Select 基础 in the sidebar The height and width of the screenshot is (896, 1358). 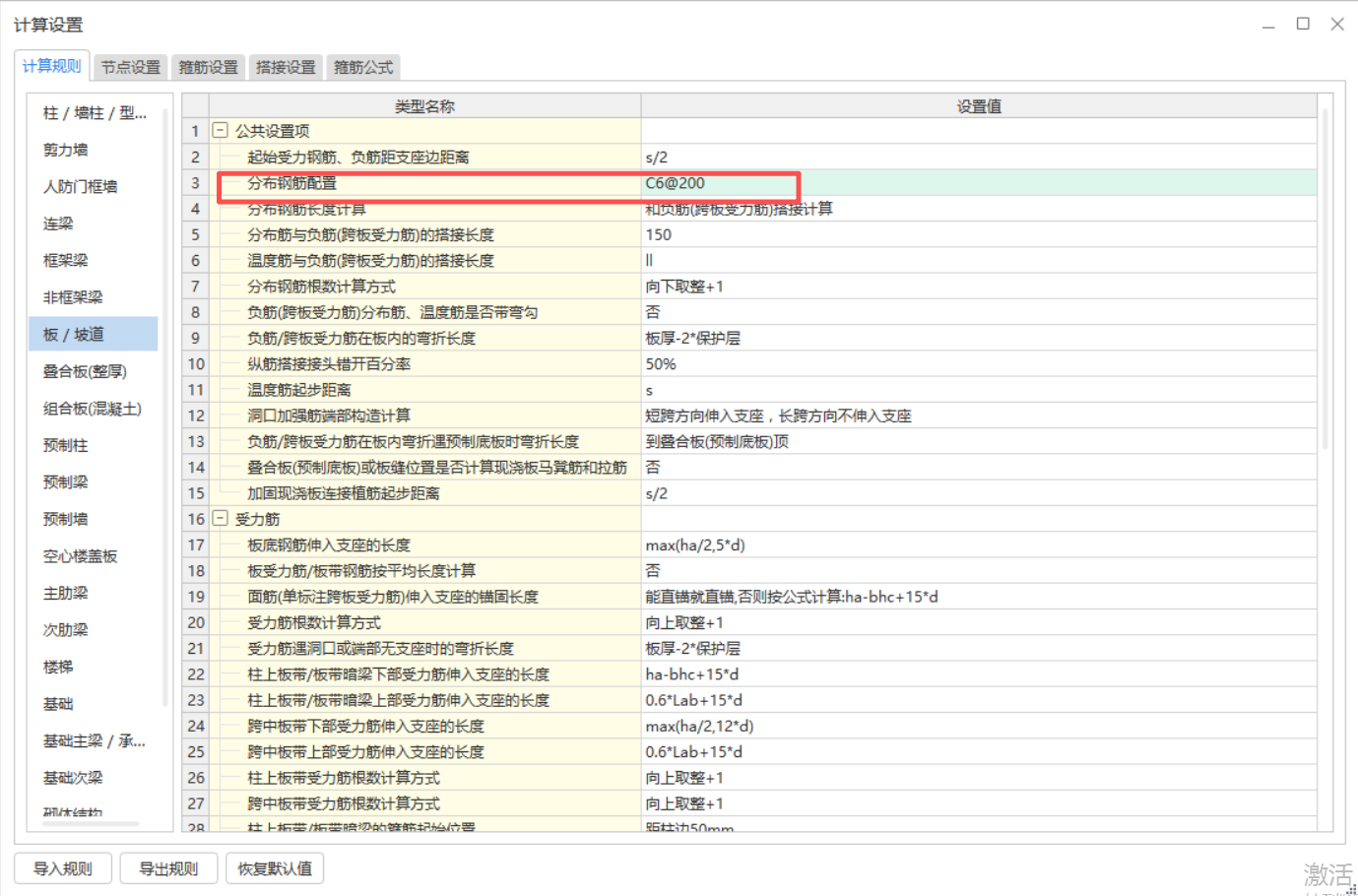click(x=56, y=703)
